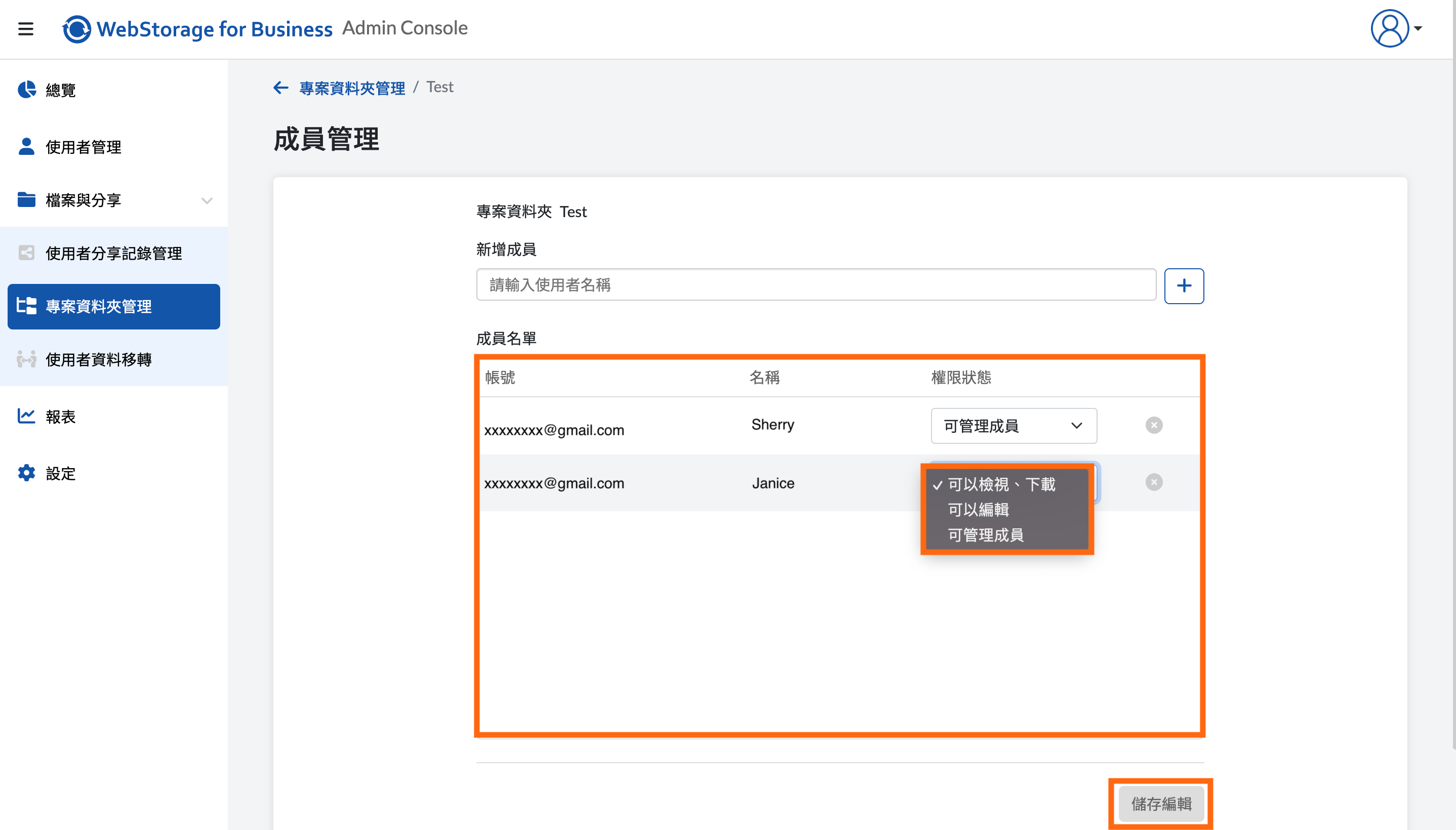Click the name Janice

[773, 483]
